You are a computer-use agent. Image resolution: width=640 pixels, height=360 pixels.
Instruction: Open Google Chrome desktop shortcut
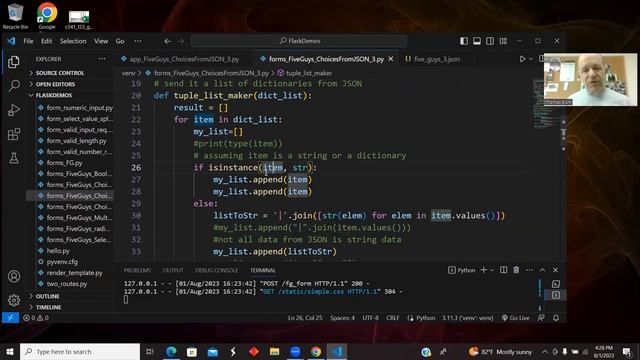[x=47, y=16]
